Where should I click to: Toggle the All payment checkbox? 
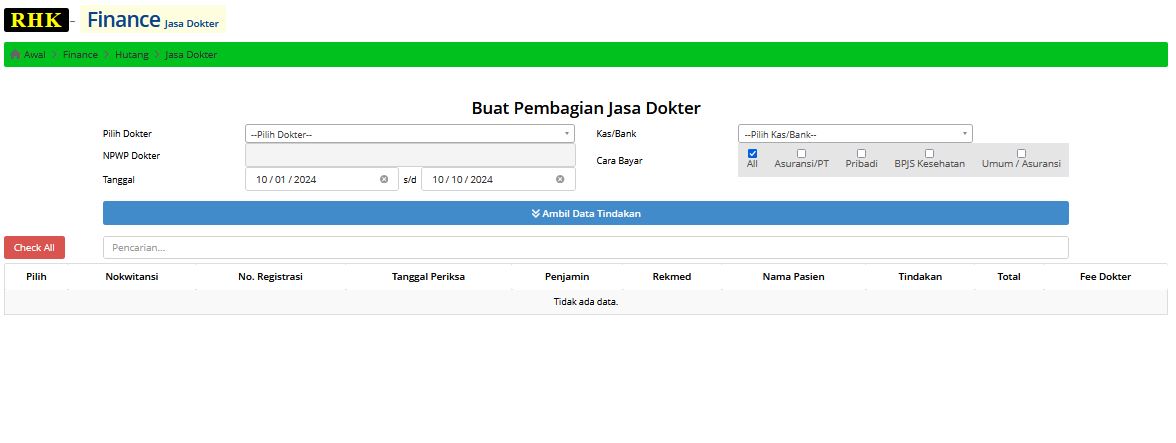click(752, 154)
